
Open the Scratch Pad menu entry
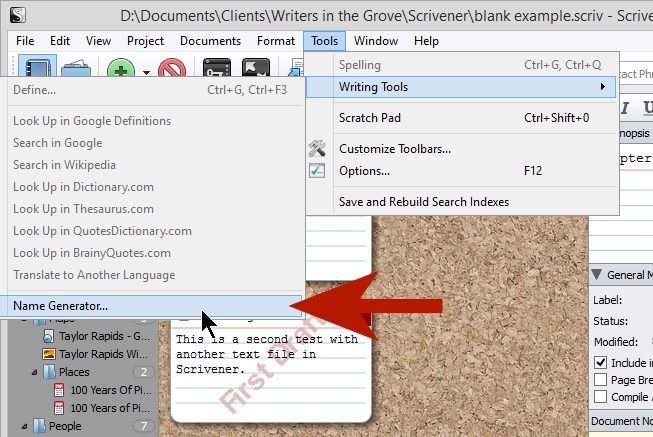coord(370,117)
